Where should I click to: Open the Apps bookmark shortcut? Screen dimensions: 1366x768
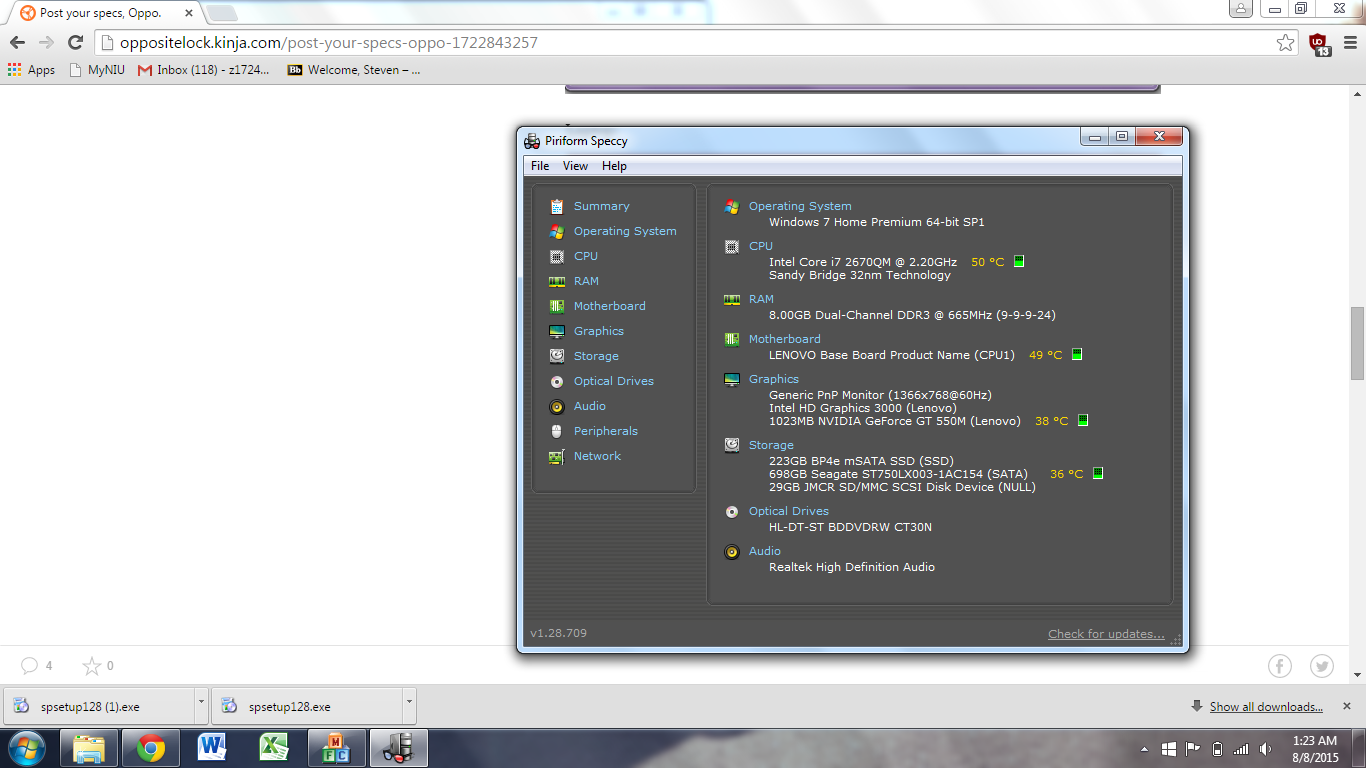point(31,70)
